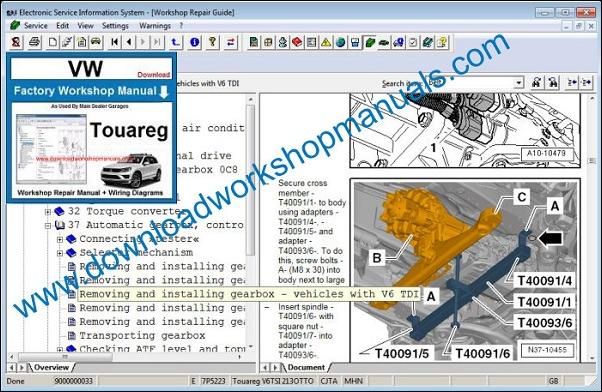This screenshot has width=602, height=392.
Task: Click the yellow help question icon at toolbar end
Action: point(442,42)
